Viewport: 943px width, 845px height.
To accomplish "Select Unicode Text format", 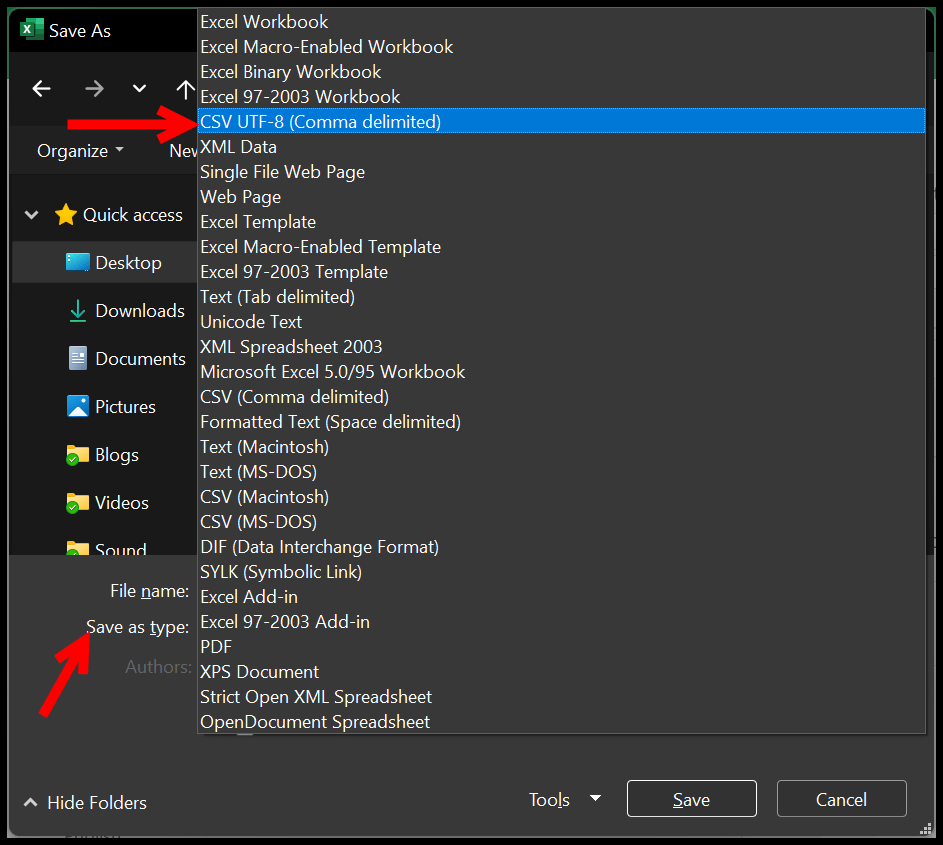I will click(561, 322).
